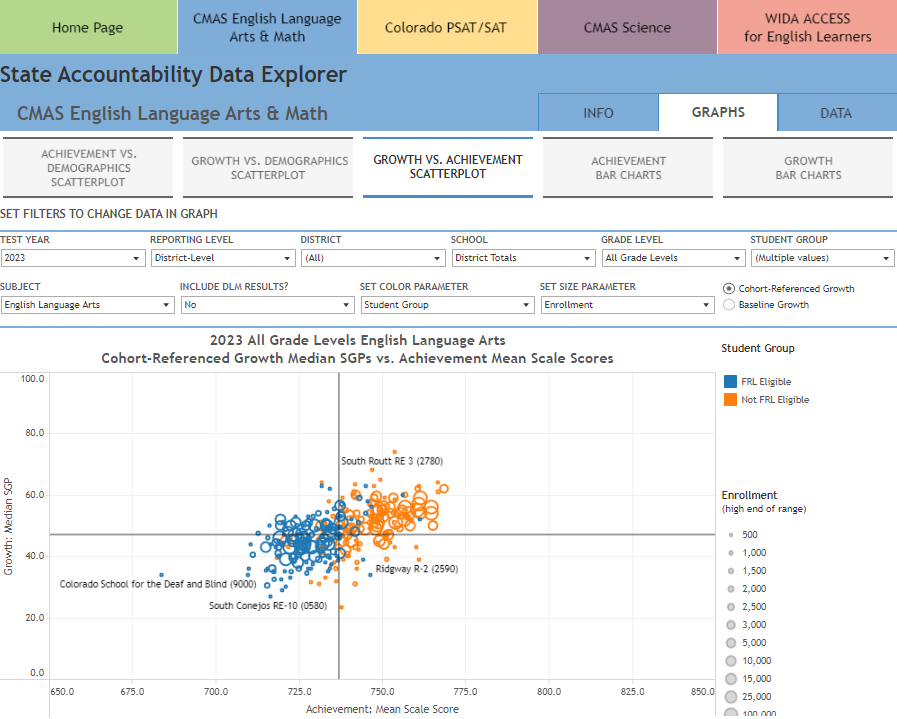This screenshot has height=719, width=897.
Task: Click the blue FRL Eligible legend swatch
Action: [729, 382]
